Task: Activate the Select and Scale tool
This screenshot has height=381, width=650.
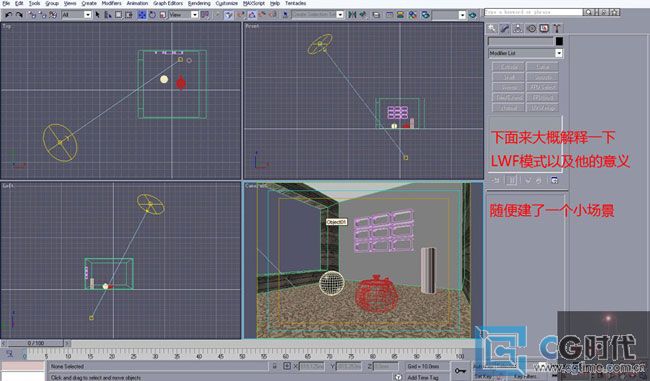Action: [x=163, y=15]
